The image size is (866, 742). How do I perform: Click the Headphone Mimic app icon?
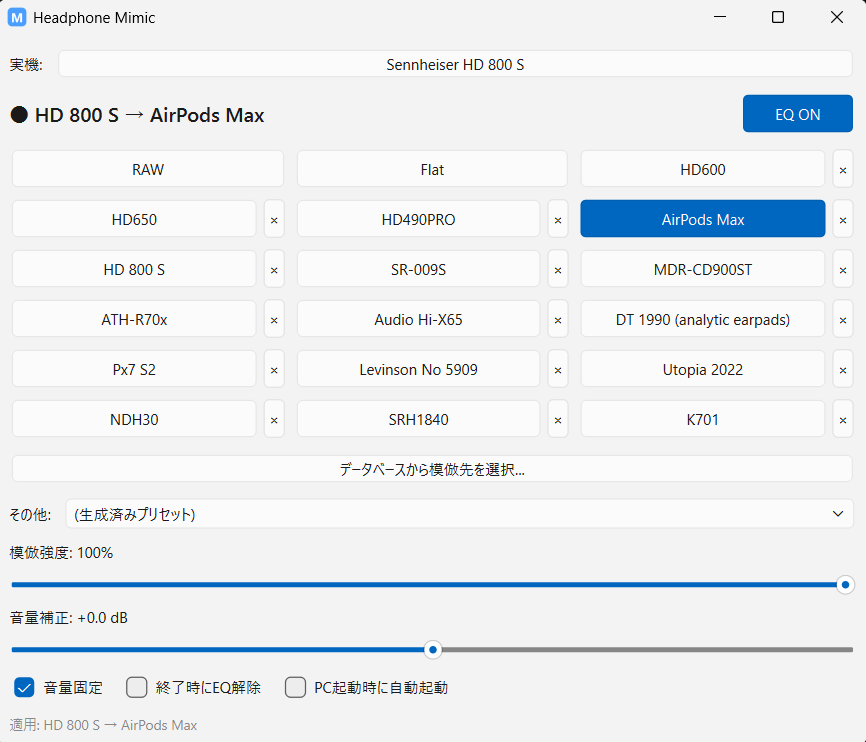point(17,18)
